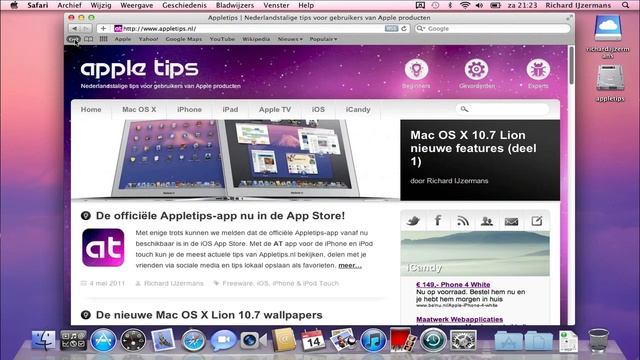Click the site search field in the navigation bar
The height and width of the screenshot is (360, 640).
tap(502, 109)
